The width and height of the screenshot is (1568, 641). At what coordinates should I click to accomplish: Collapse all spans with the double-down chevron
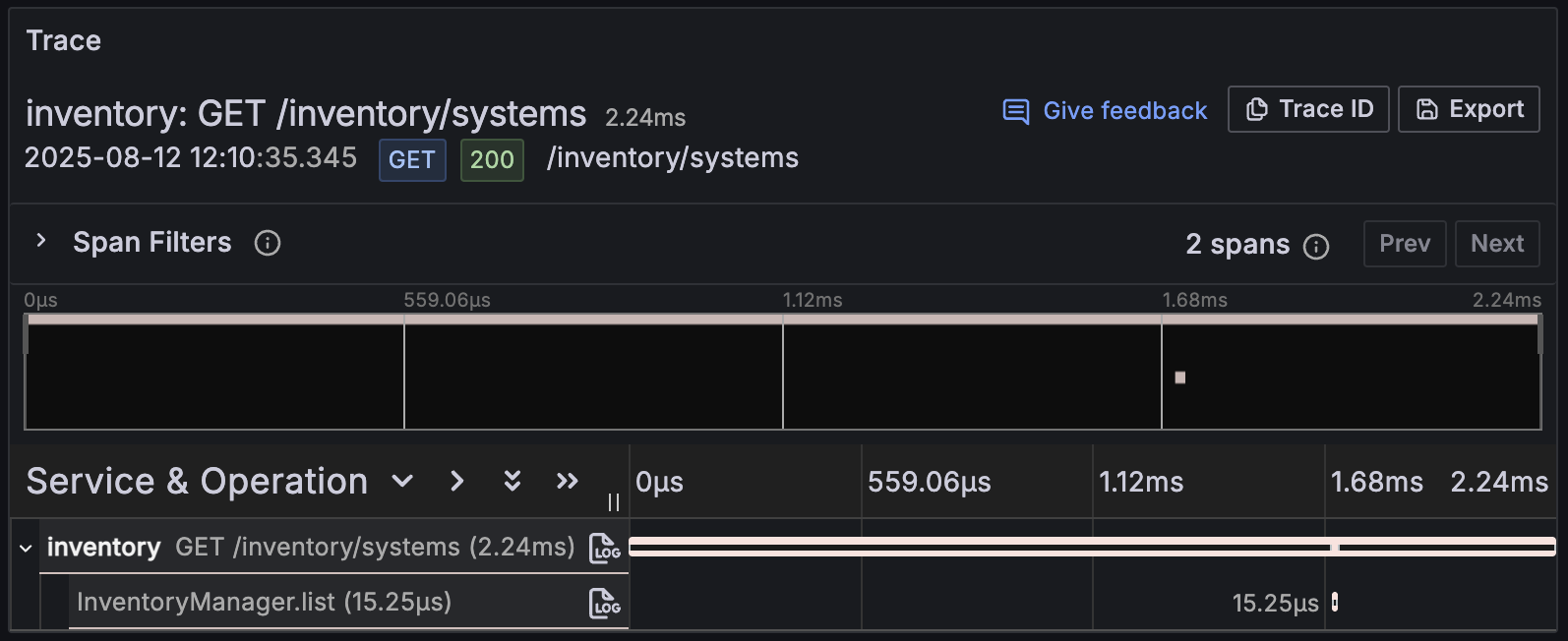512,481
